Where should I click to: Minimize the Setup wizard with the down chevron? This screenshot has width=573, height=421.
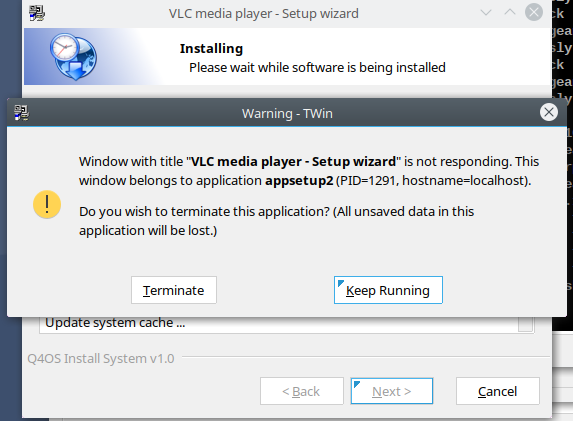click(486, 13)
